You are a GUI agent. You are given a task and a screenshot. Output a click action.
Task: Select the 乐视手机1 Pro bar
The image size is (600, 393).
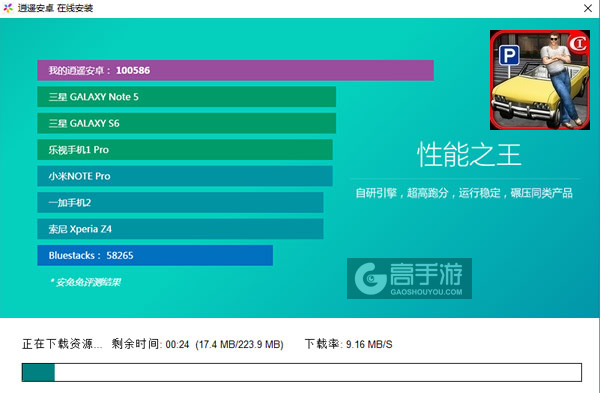185,149
